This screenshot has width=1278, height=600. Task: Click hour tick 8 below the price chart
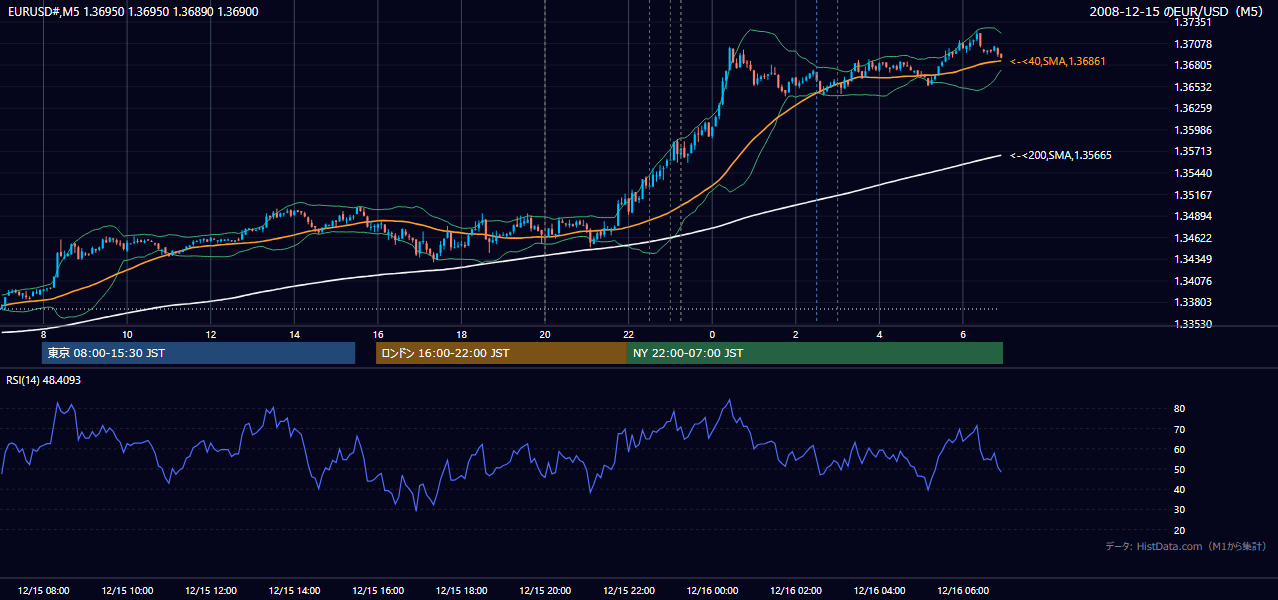(x=44, y=334)
